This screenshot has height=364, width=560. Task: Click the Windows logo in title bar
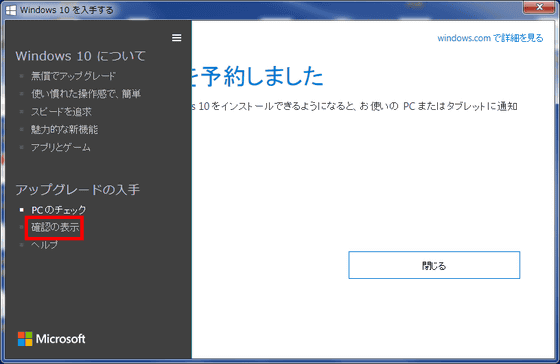(11, 10)
